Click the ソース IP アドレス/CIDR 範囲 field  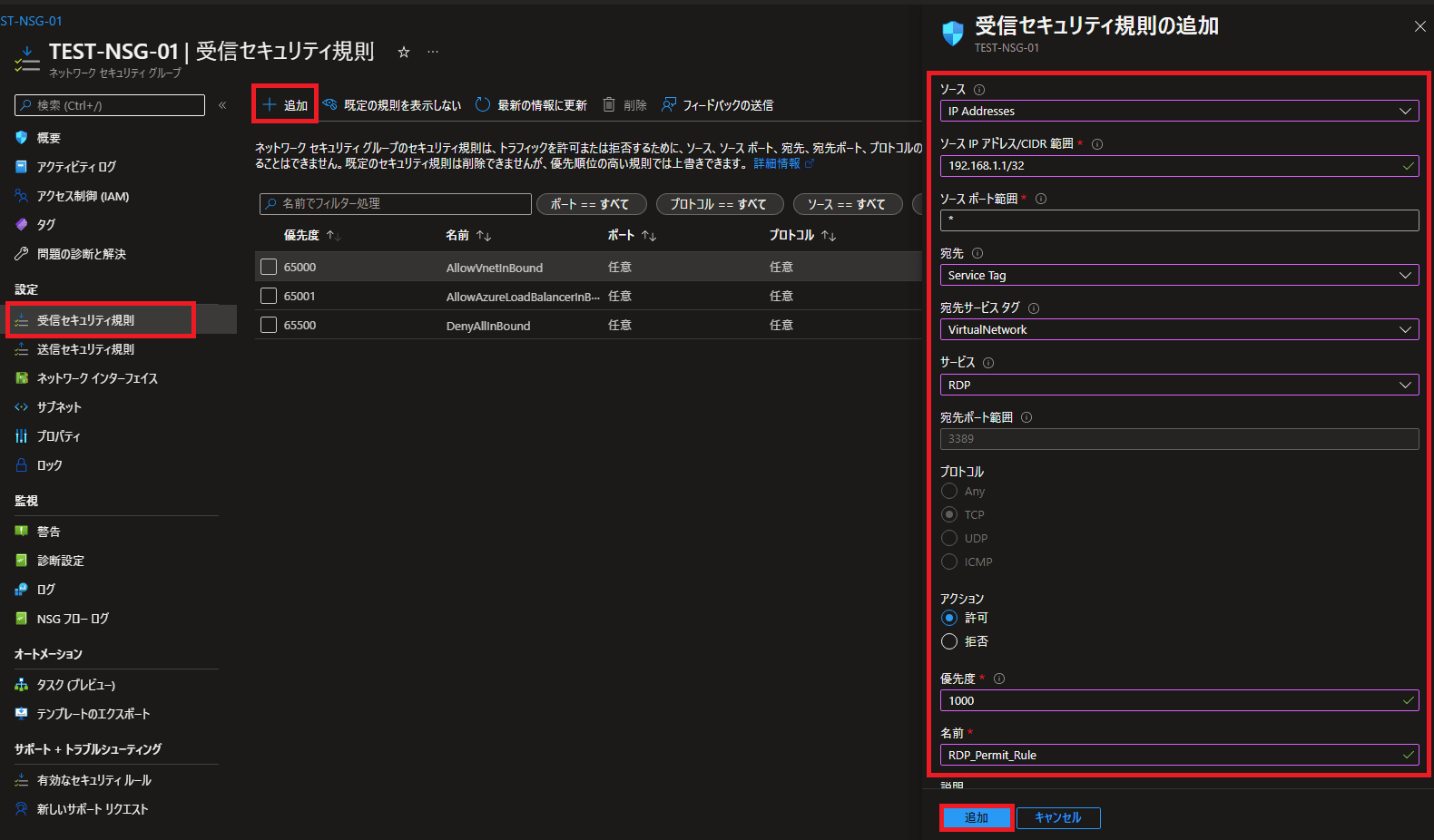point(1179,166)
